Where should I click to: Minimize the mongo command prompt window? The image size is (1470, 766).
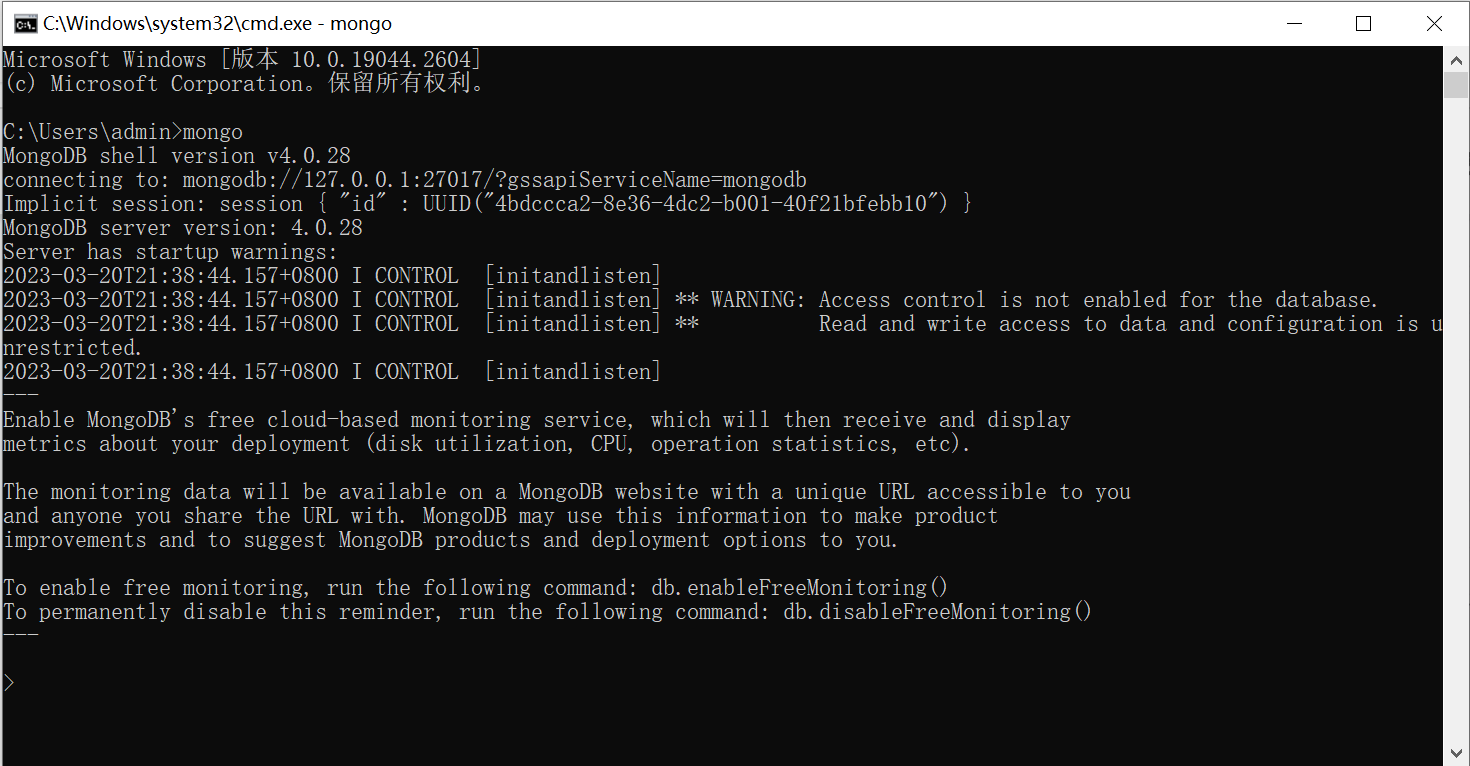click(x=1292, y=23)
